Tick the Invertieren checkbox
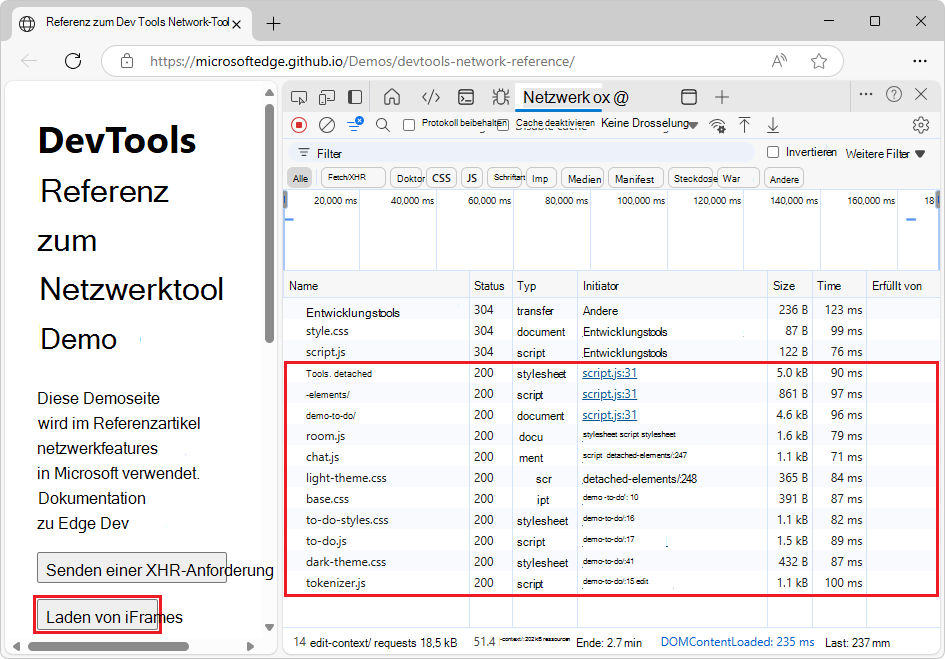The image size is (945, 659). (773, 152)
